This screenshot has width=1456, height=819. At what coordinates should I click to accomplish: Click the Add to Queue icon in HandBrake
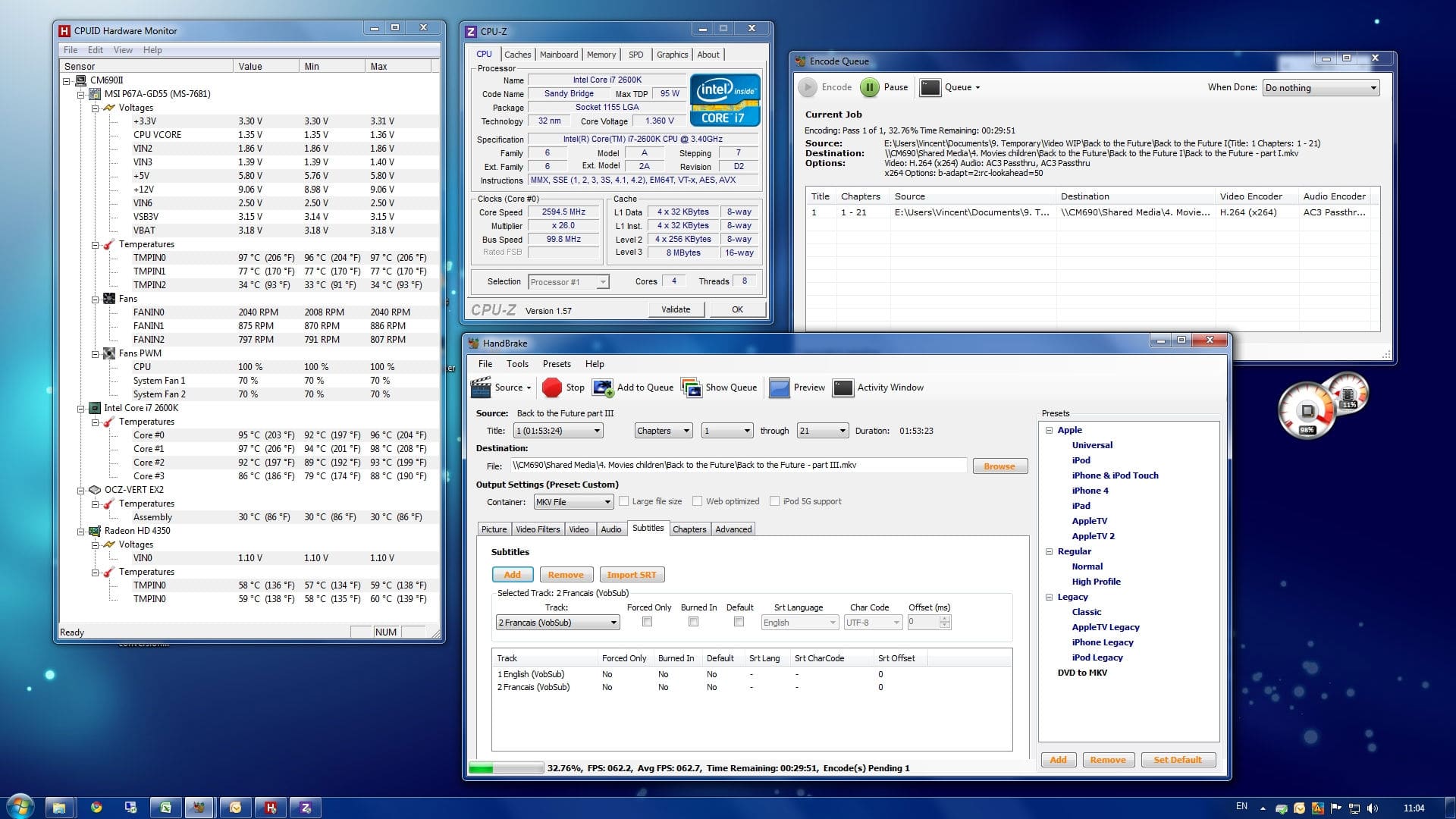(x=603, y=388)
